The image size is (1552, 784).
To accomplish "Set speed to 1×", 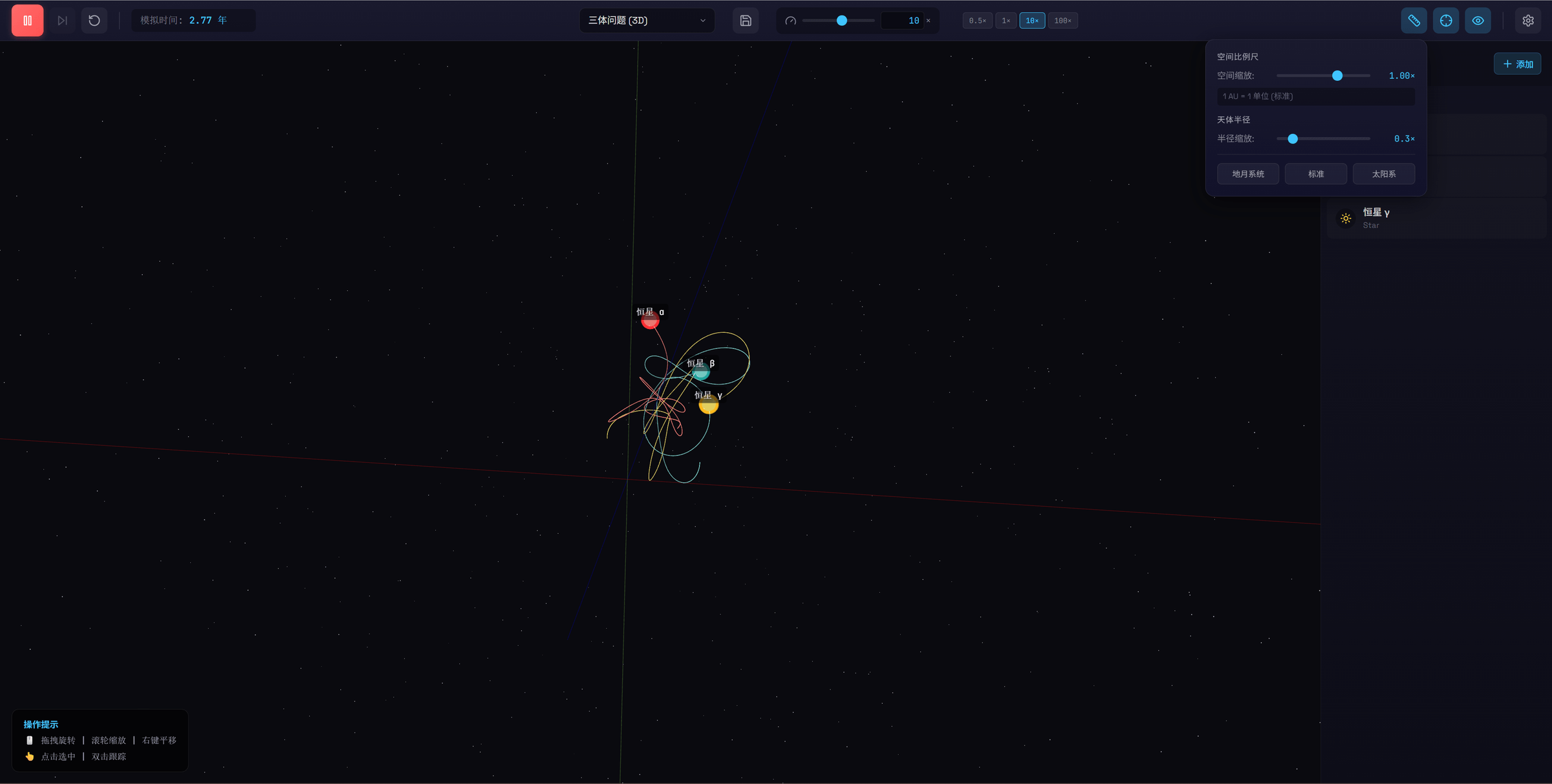I will point(1006,21).
